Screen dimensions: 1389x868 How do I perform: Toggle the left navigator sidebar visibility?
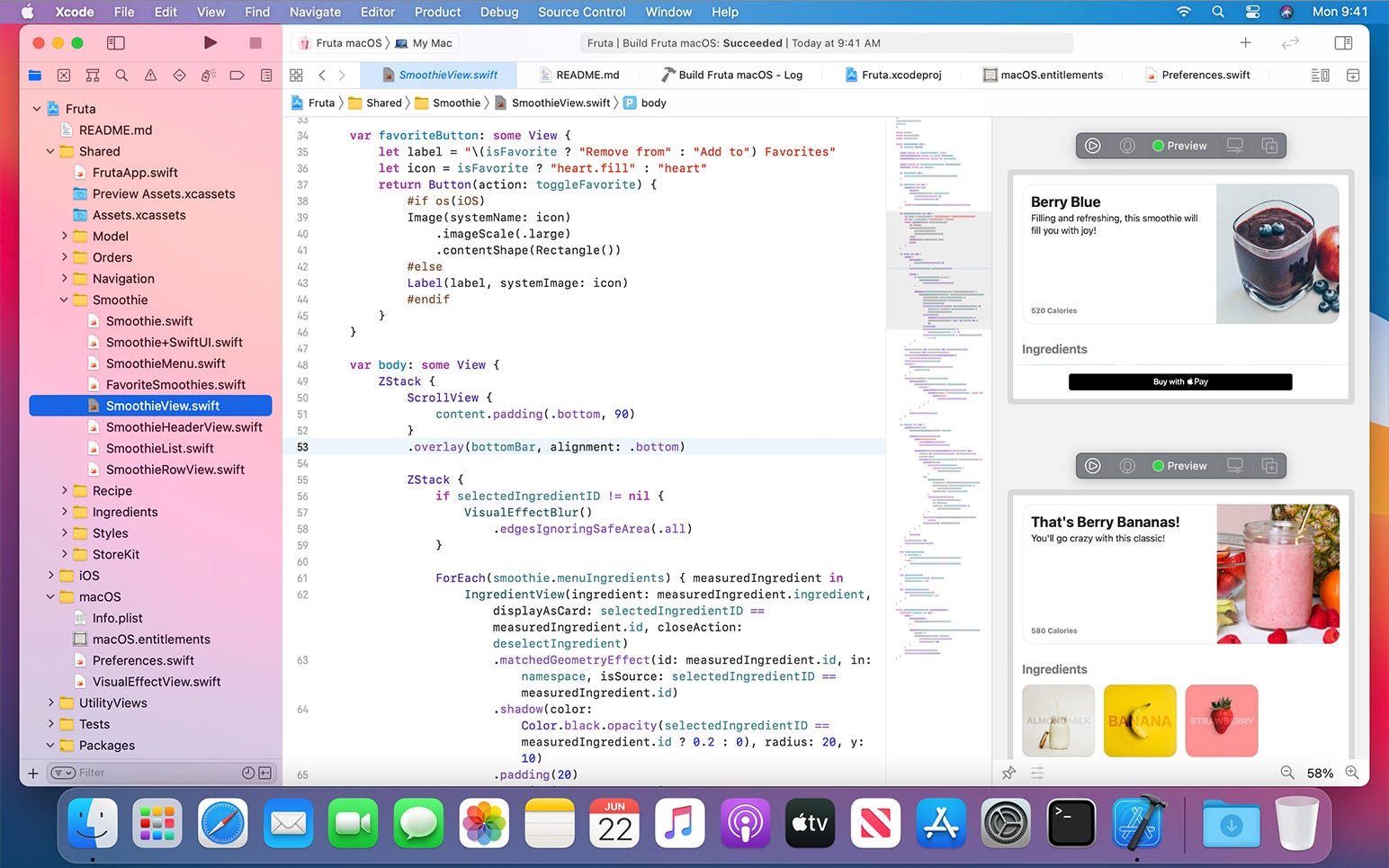[116, 42]
